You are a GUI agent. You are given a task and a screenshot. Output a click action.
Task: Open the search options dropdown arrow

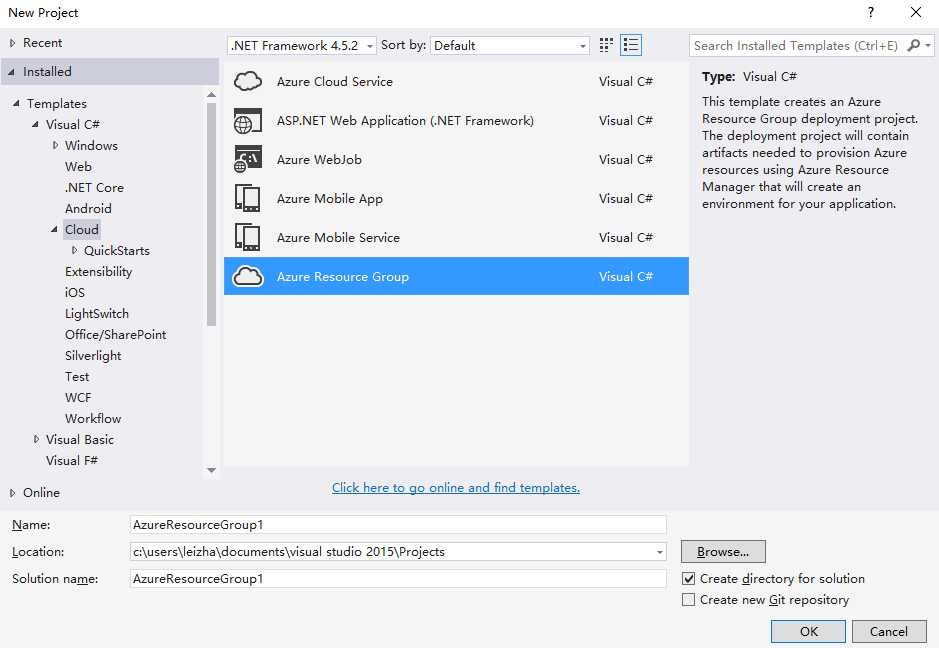coord(928,46)
